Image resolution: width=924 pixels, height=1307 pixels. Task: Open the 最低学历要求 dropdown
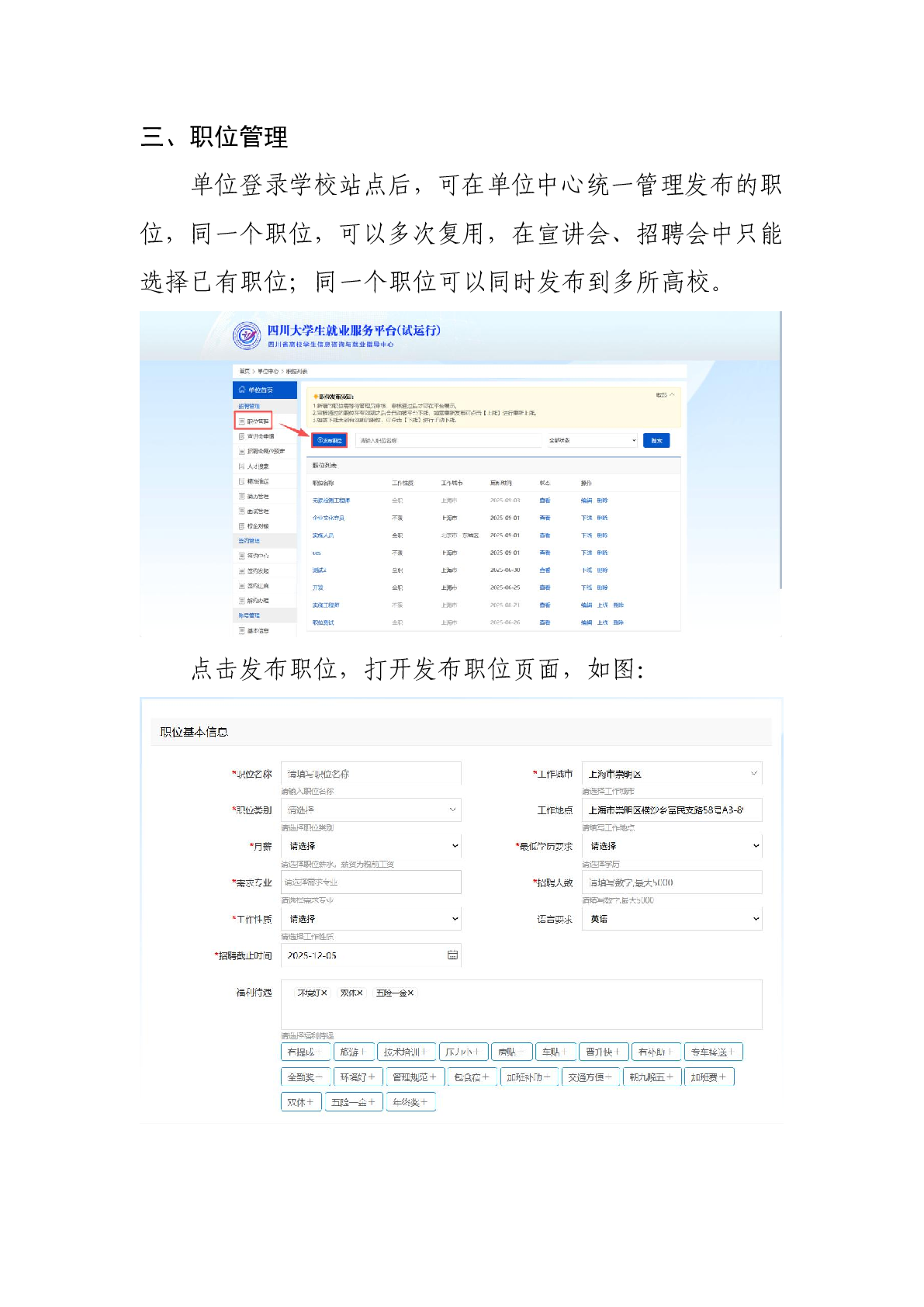tap(672, 846)
